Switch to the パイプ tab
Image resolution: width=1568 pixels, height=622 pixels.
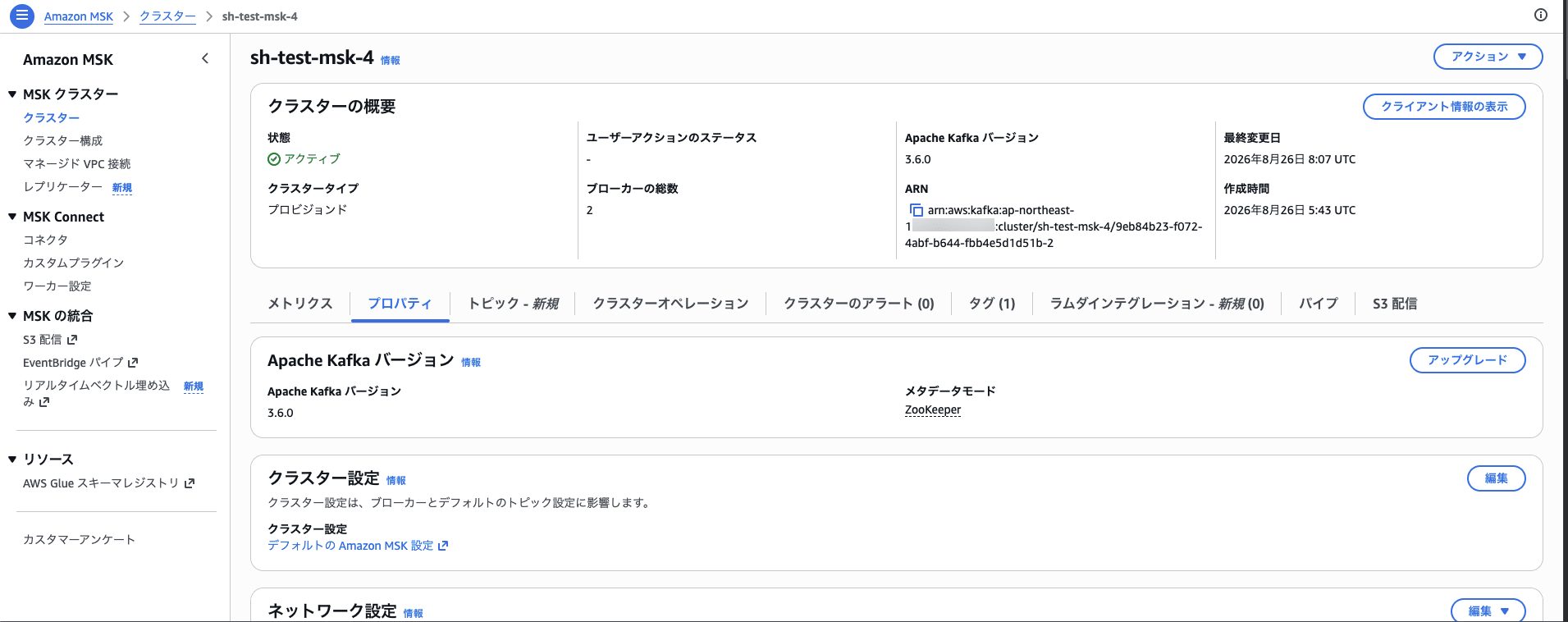pyautogui.click(x=1318, y=304)
